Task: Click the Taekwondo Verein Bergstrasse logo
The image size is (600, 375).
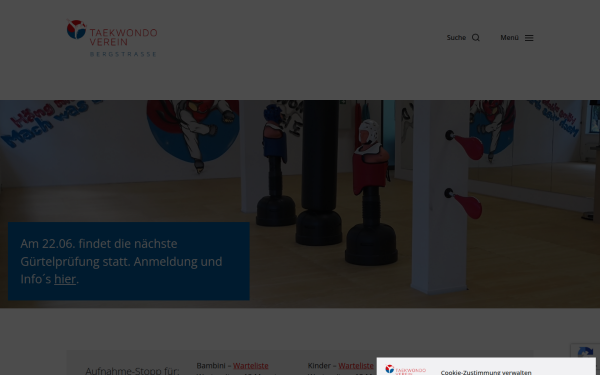Action: pos(112,38)
